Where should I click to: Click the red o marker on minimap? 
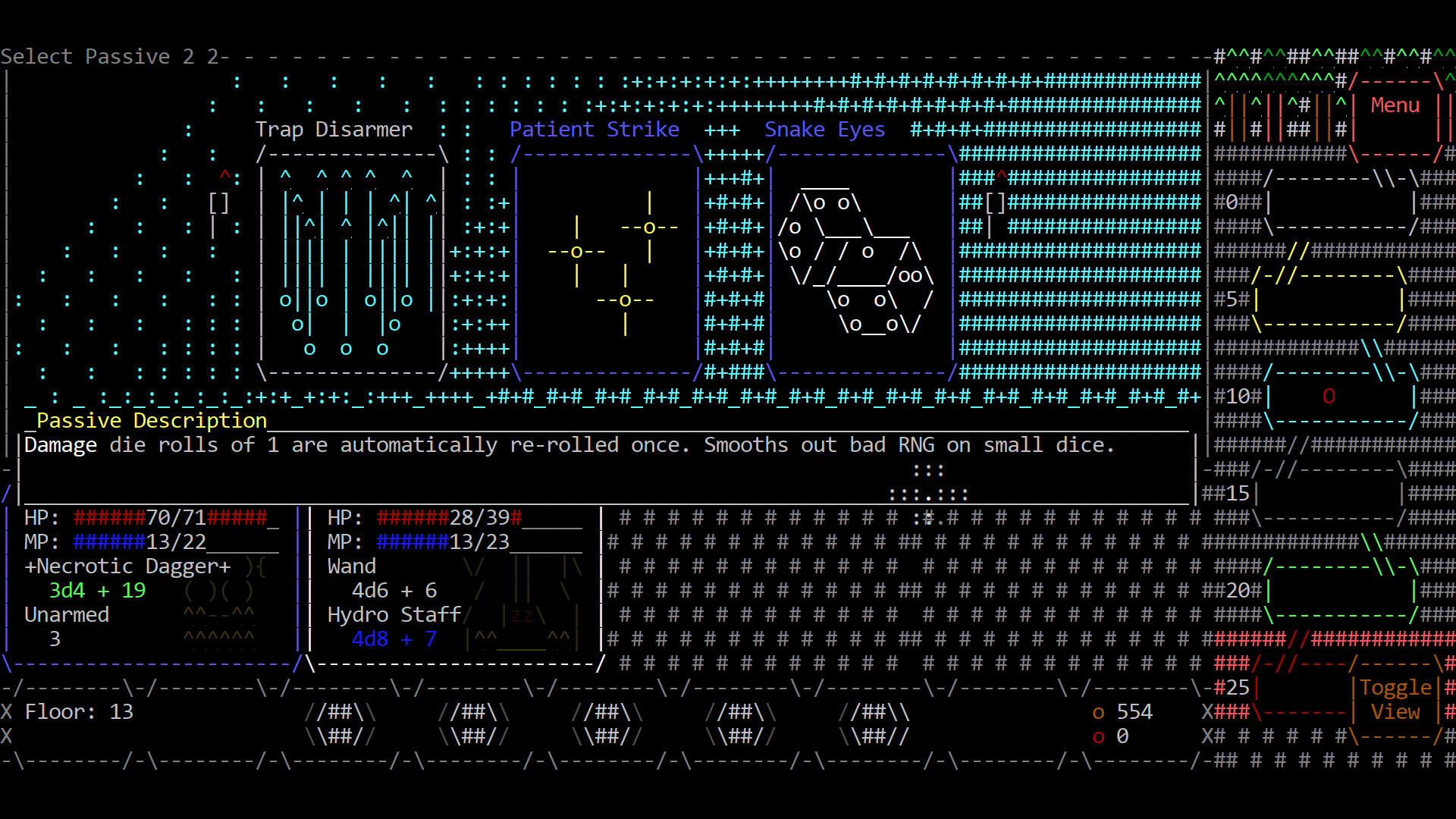pyautogui.click(x=1329, y=397)
